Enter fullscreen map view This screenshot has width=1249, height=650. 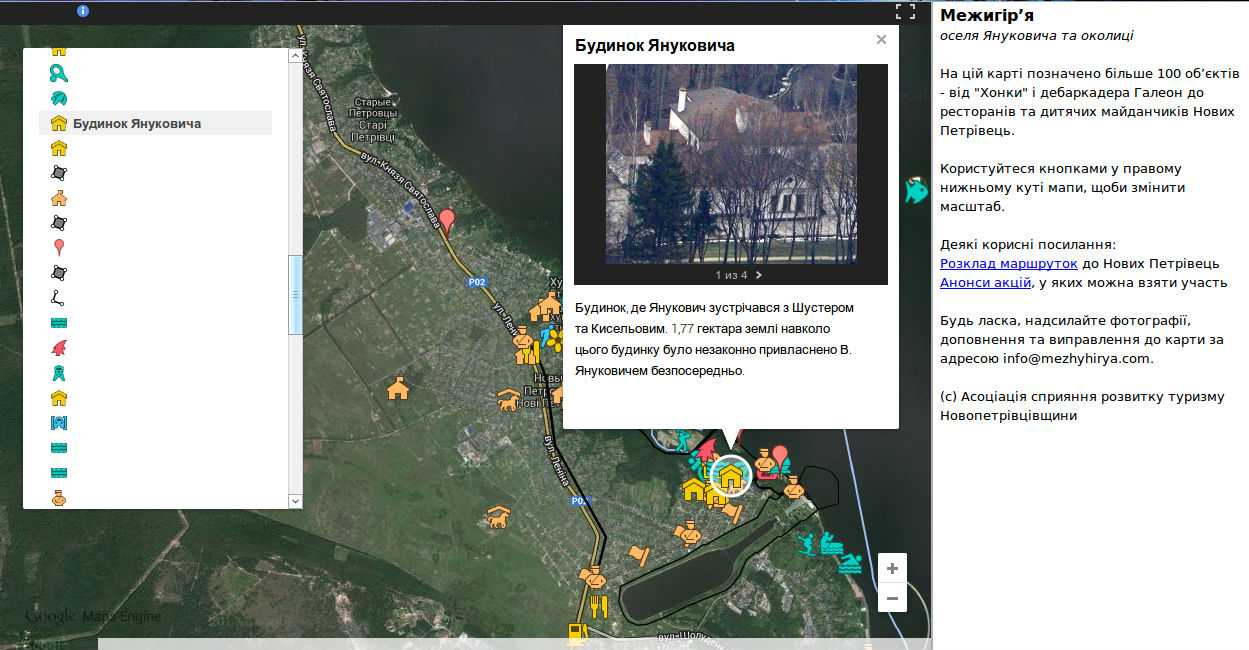coord(905,12)
